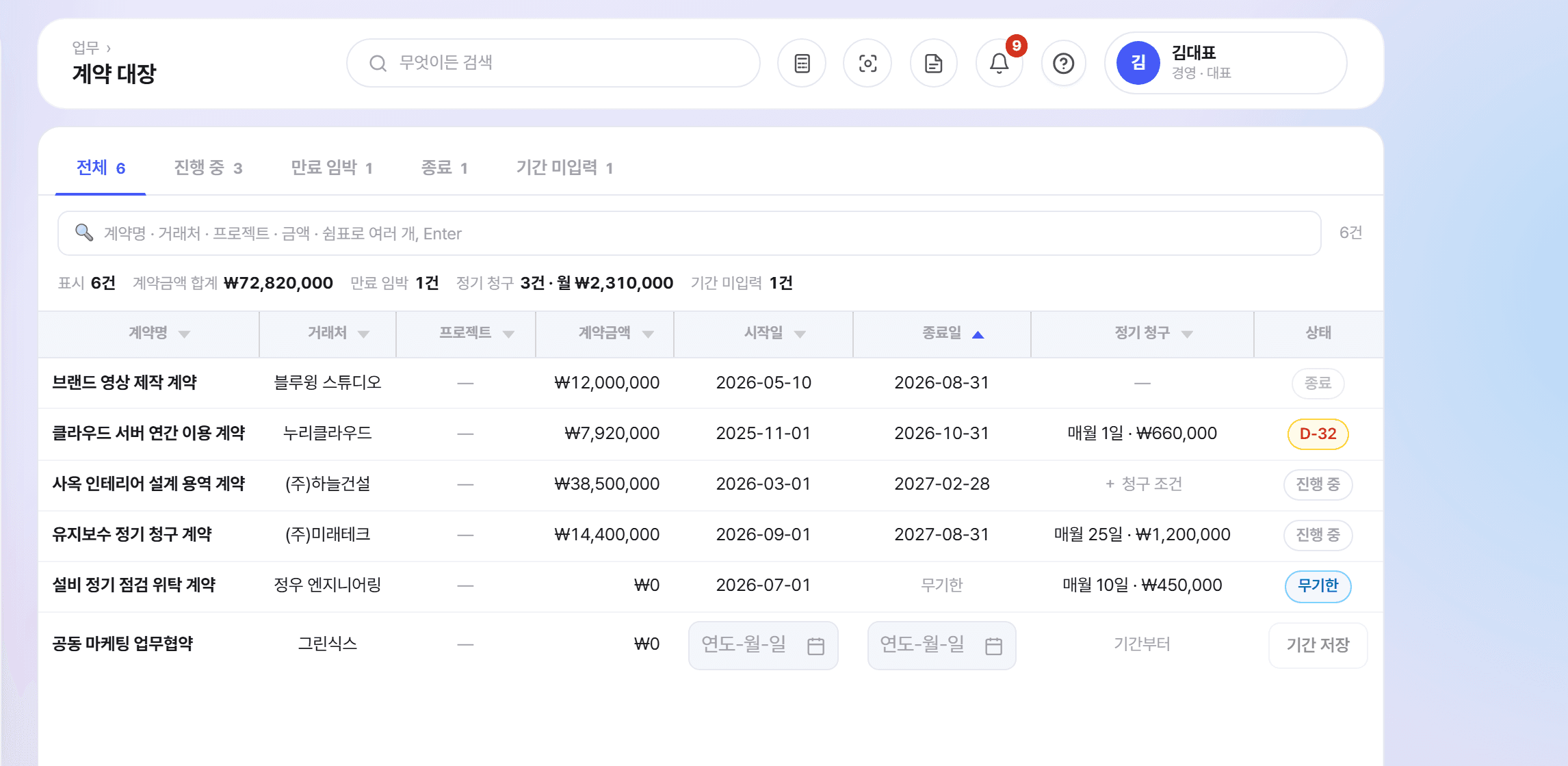Switch to the 전체 6 tab

[x=101, y=168]
